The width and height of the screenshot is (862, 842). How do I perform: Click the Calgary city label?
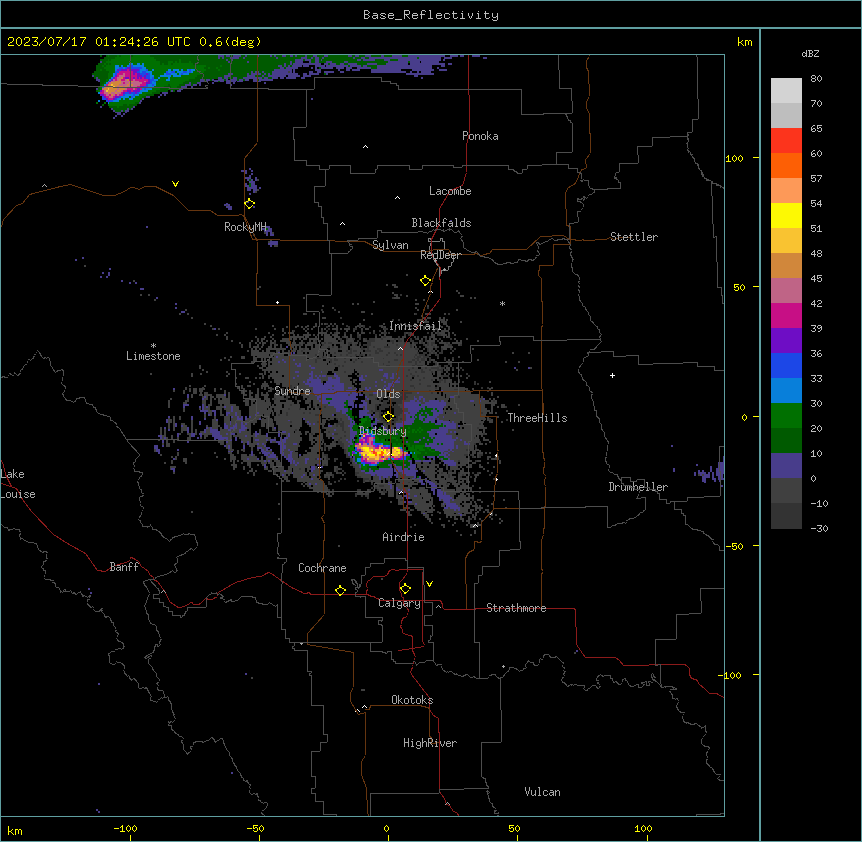pos(399,603)
